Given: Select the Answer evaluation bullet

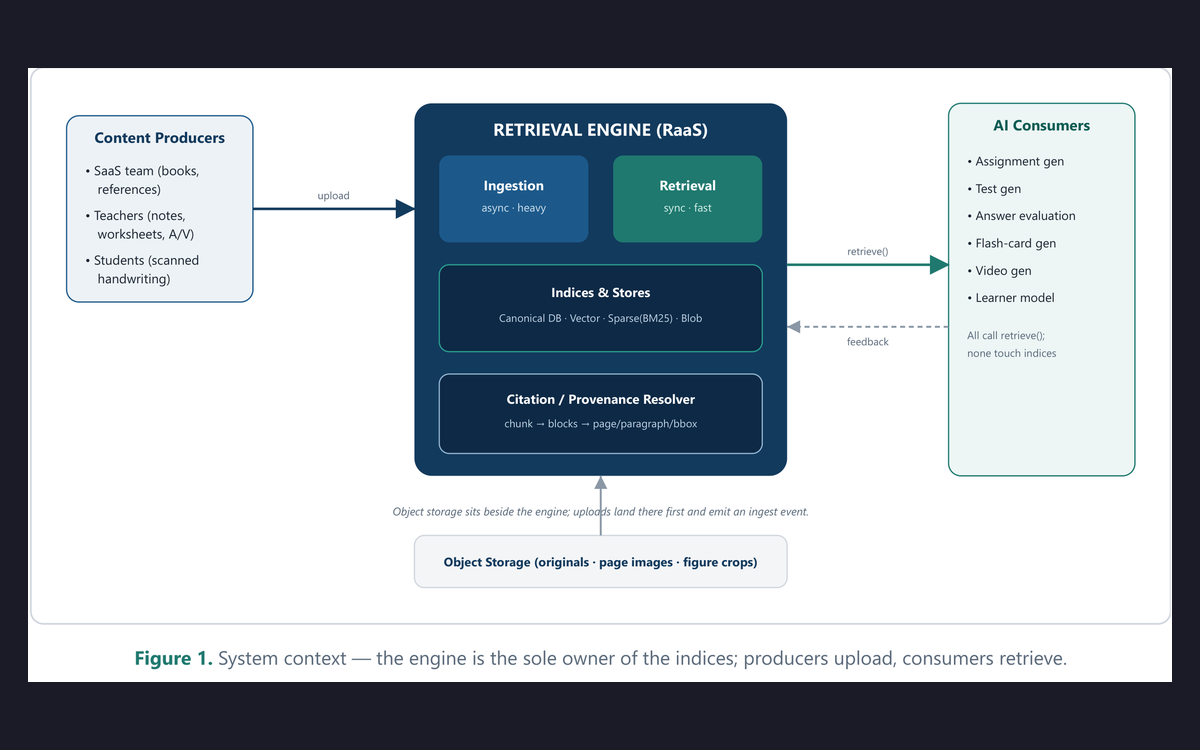Looking at the screenshot, I should point(1021,216).
